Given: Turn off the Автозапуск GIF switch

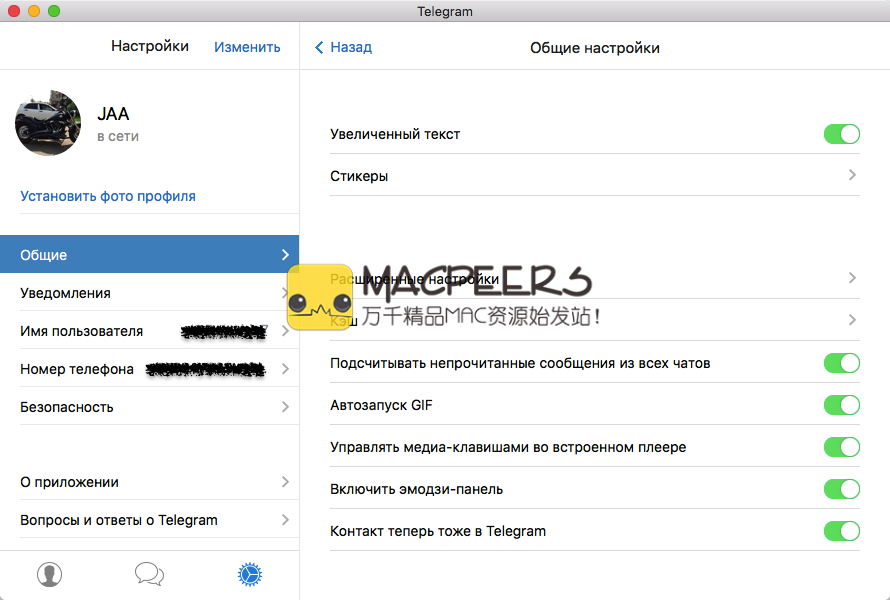Looking at the screenshot, I should coord(842,405).
